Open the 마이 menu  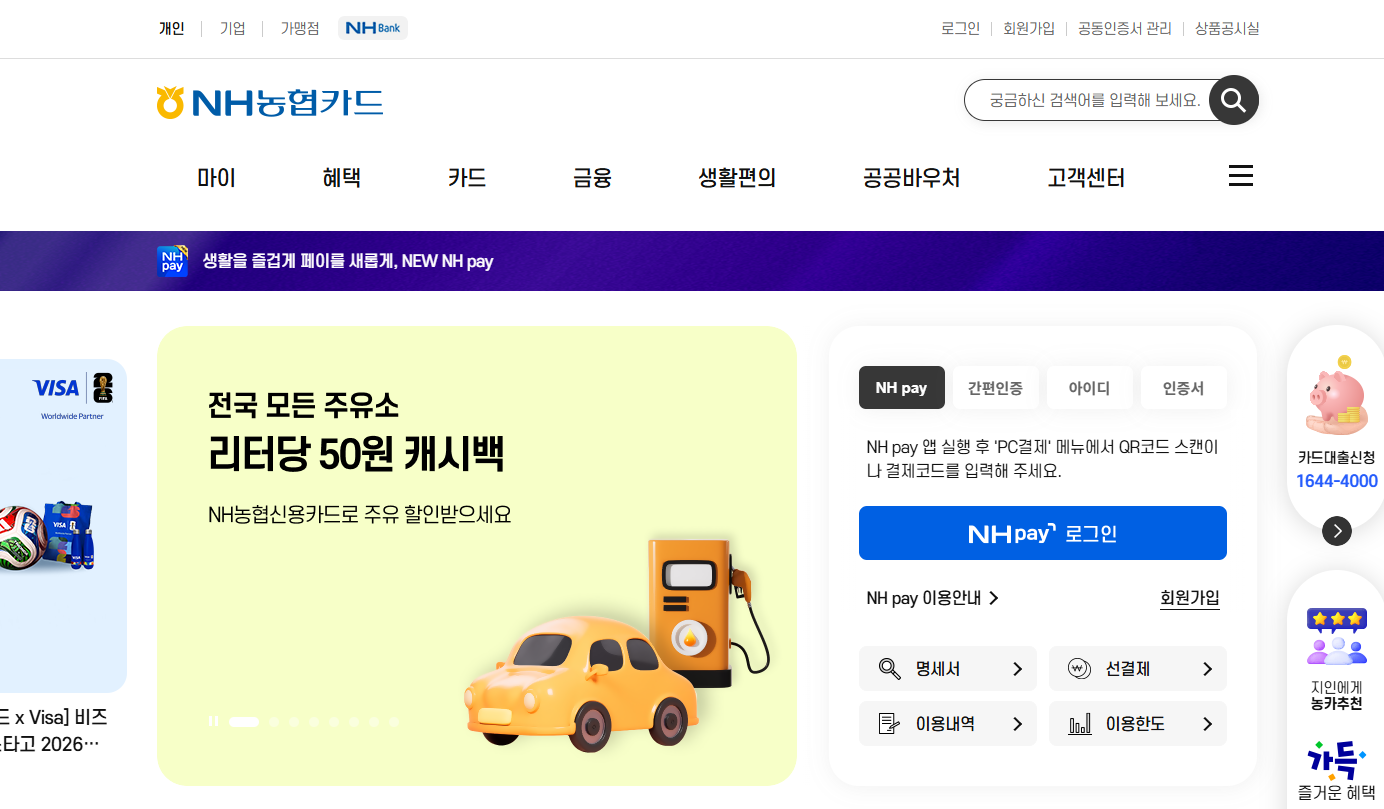[x=216, y=178]
